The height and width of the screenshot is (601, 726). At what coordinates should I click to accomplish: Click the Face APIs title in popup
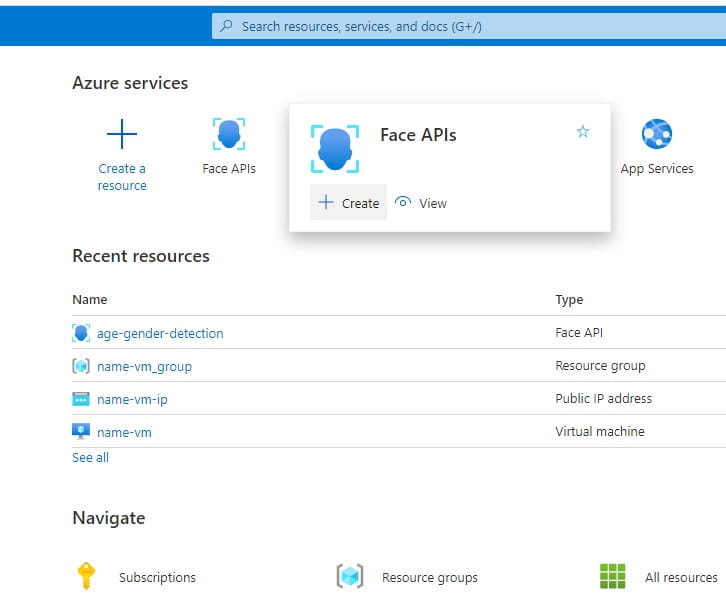click(x=418, y=135)
